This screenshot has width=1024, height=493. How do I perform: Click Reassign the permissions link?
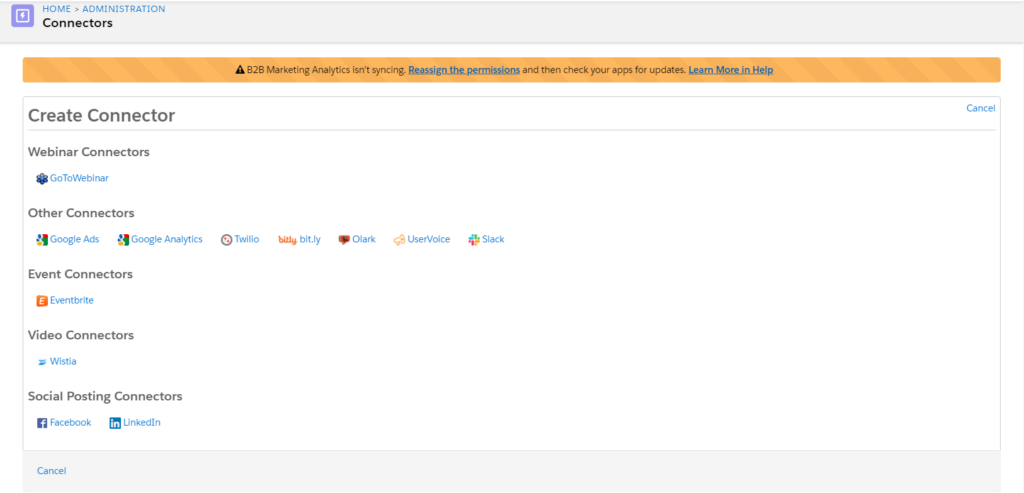pos(464,70)
